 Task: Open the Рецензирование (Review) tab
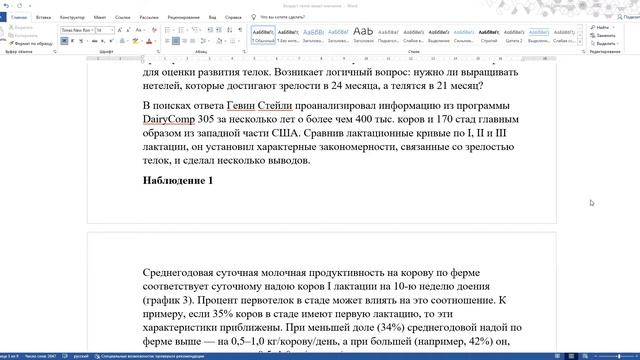coord(184,18)
